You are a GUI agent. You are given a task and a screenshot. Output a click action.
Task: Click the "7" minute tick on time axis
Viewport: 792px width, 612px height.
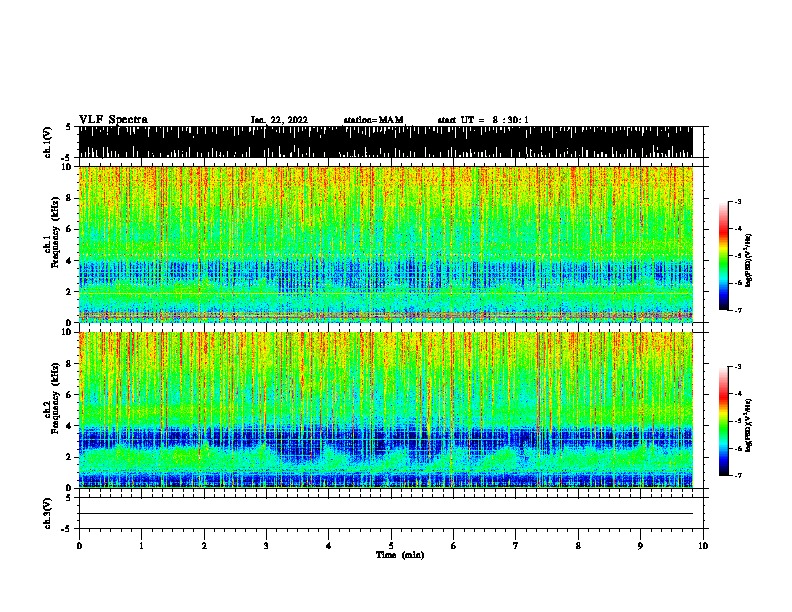pyautogui.click(x=516, y=546)
